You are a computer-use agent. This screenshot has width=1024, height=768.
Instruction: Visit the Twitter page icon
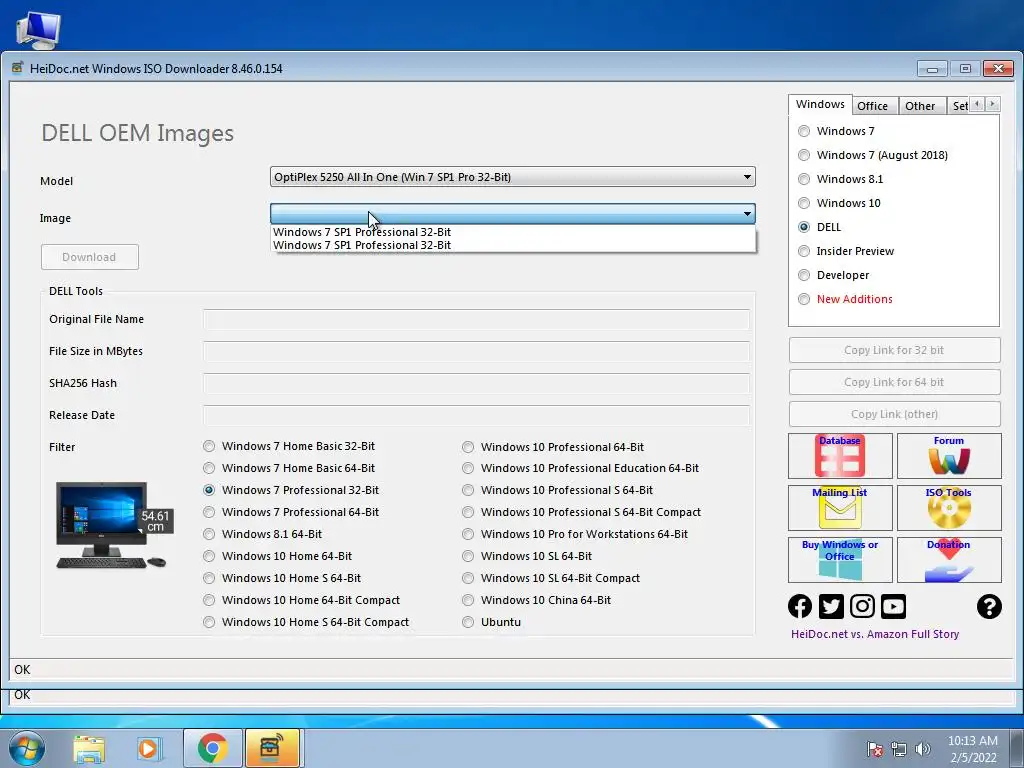click(x=831, y=606)
